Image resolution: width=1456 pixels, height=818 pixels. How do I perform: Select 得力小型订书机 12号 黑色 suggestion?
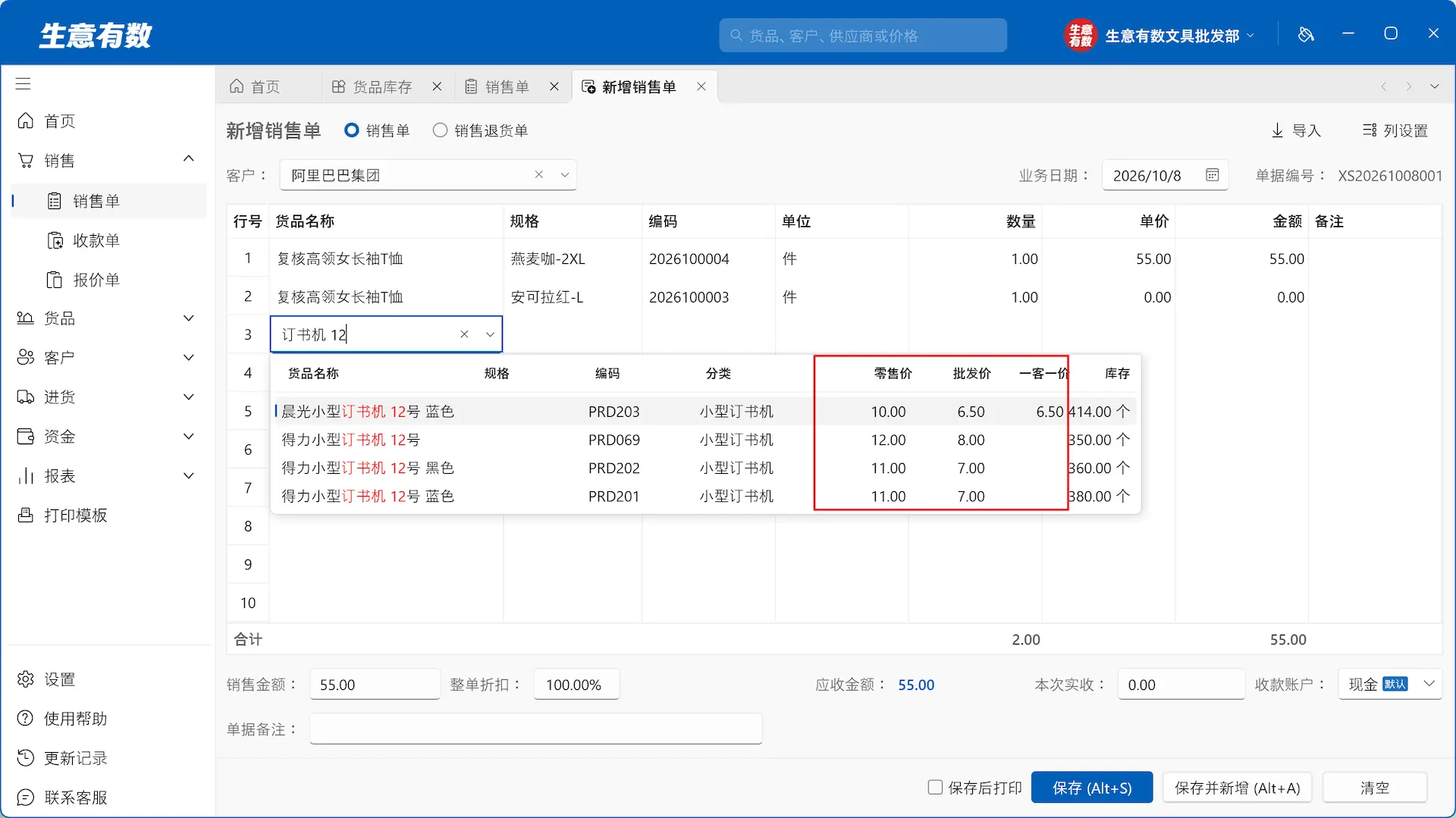705,468
